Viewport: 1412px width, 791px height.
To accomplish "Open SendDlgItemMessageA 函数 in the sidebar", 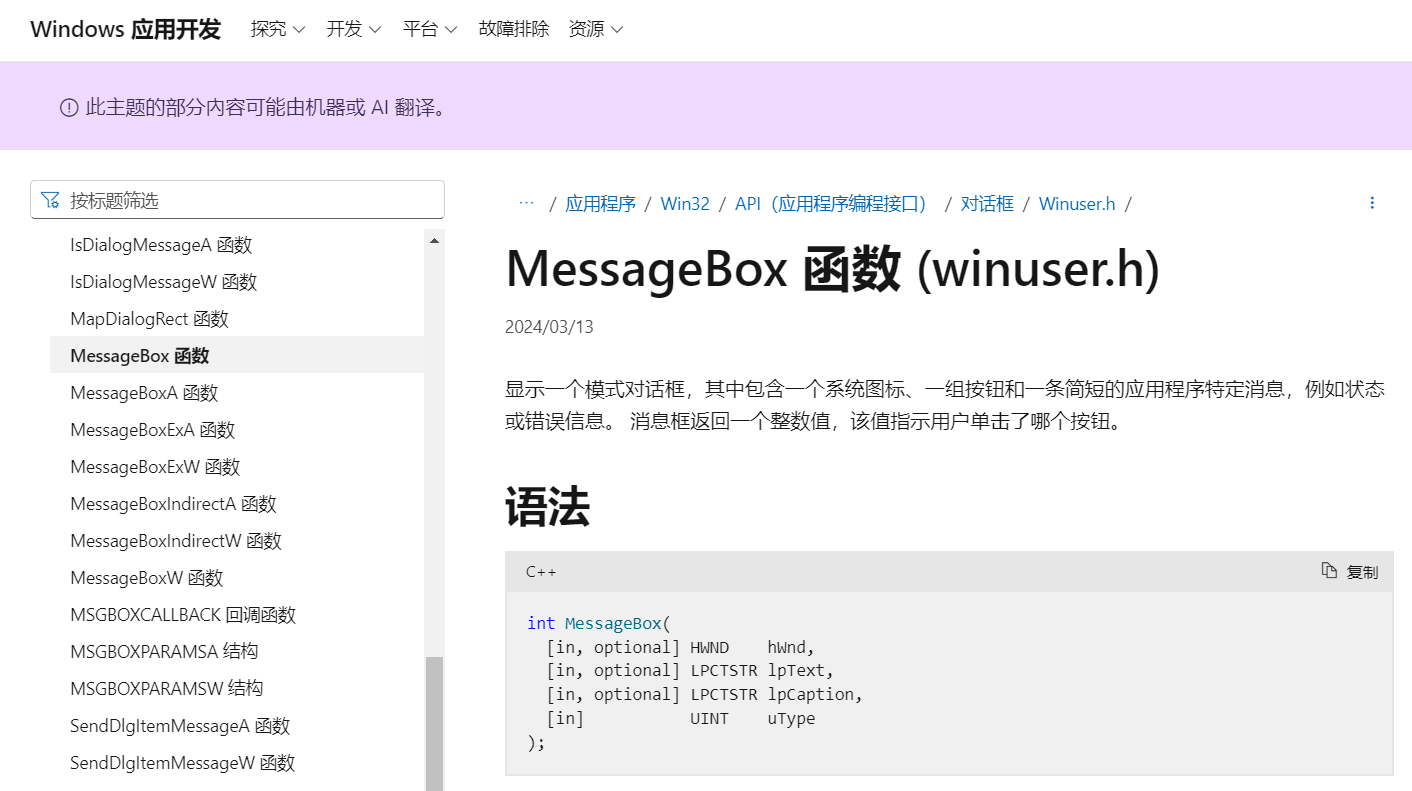I will click(180, 726).
